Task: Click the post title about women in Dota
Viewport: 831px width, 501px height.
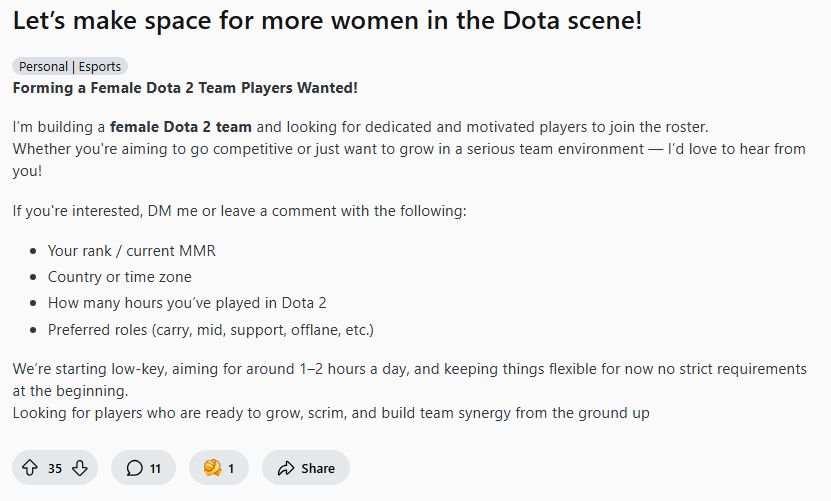Action: click(328, 21)
